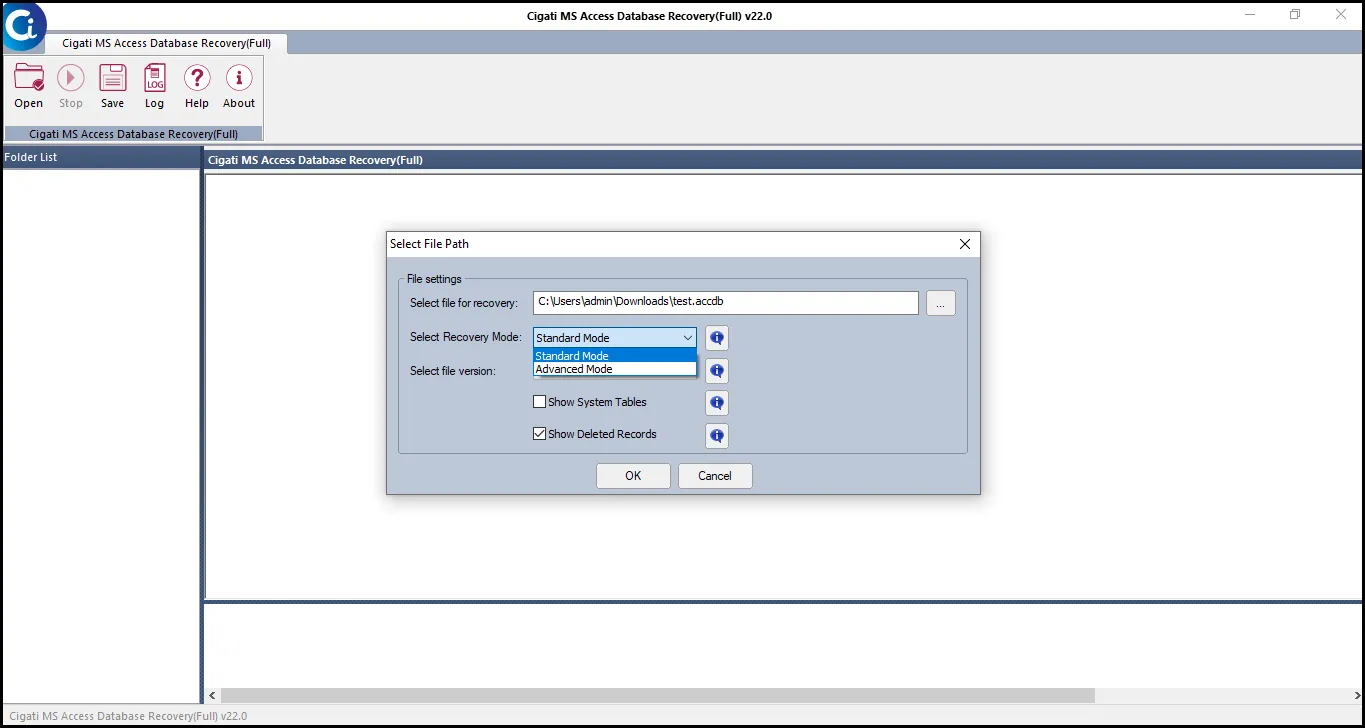Click the "Select file for recovery:" label

(x=464, y=303)
